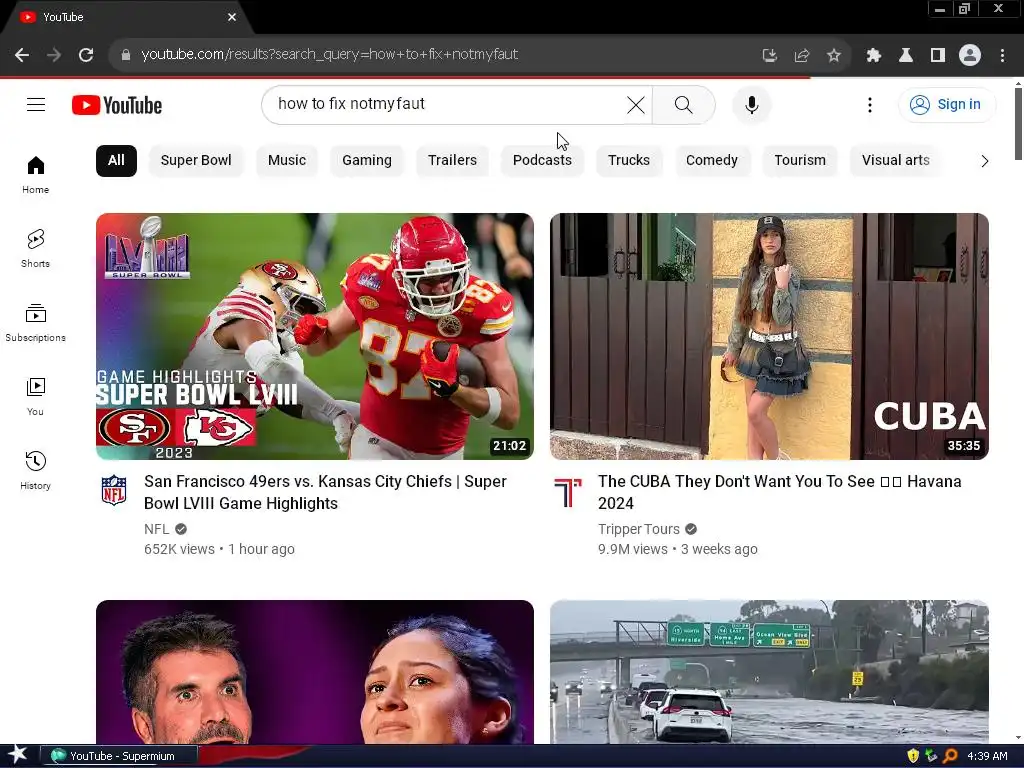Clear the search box with the X icon
This screenshot has height=768, width=1024.
(x=635, y=104)
